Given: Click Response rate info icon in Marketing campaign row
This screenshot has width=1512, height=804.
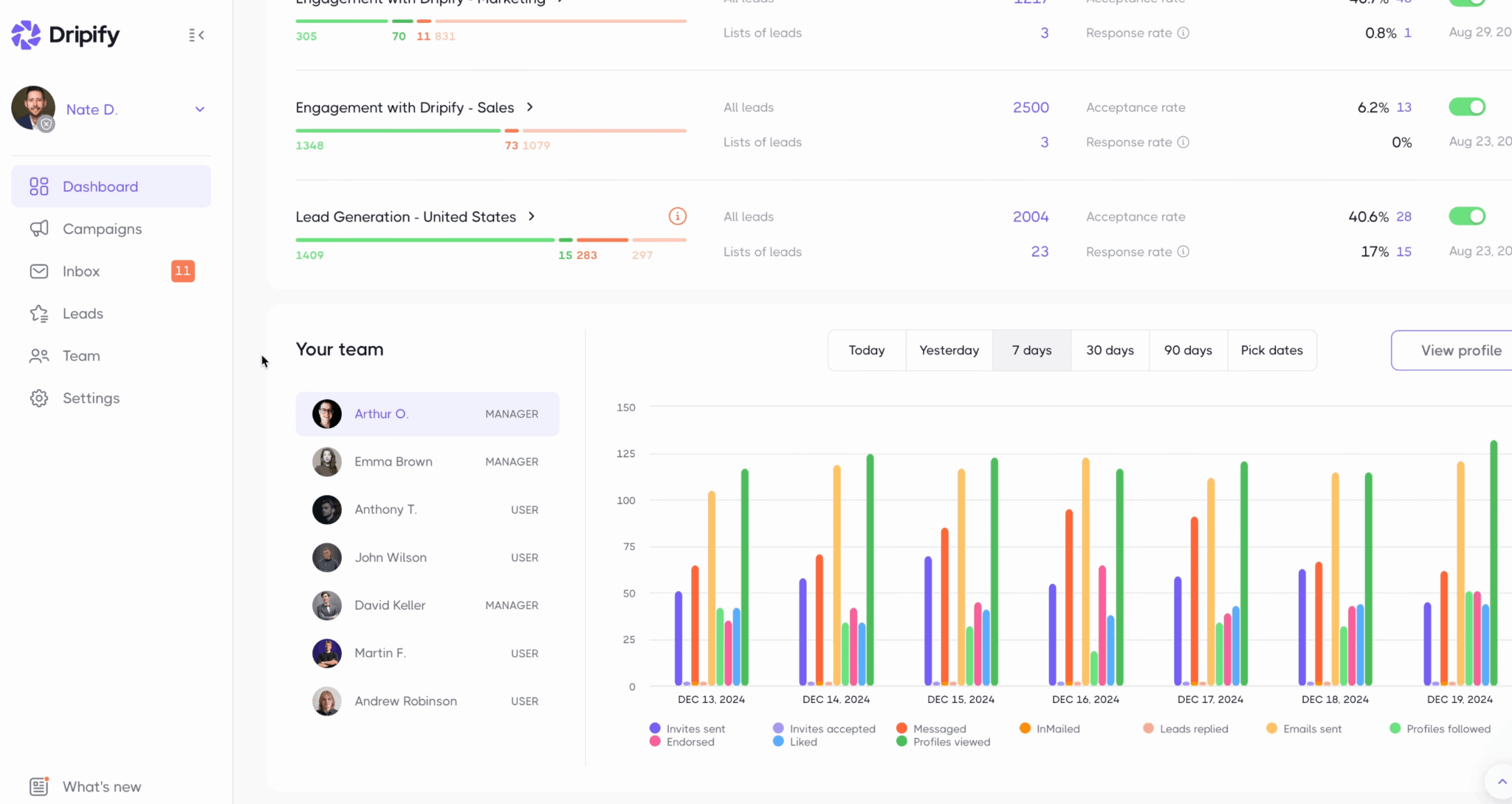Looking at the screenshot, I should coord(1183,32).
